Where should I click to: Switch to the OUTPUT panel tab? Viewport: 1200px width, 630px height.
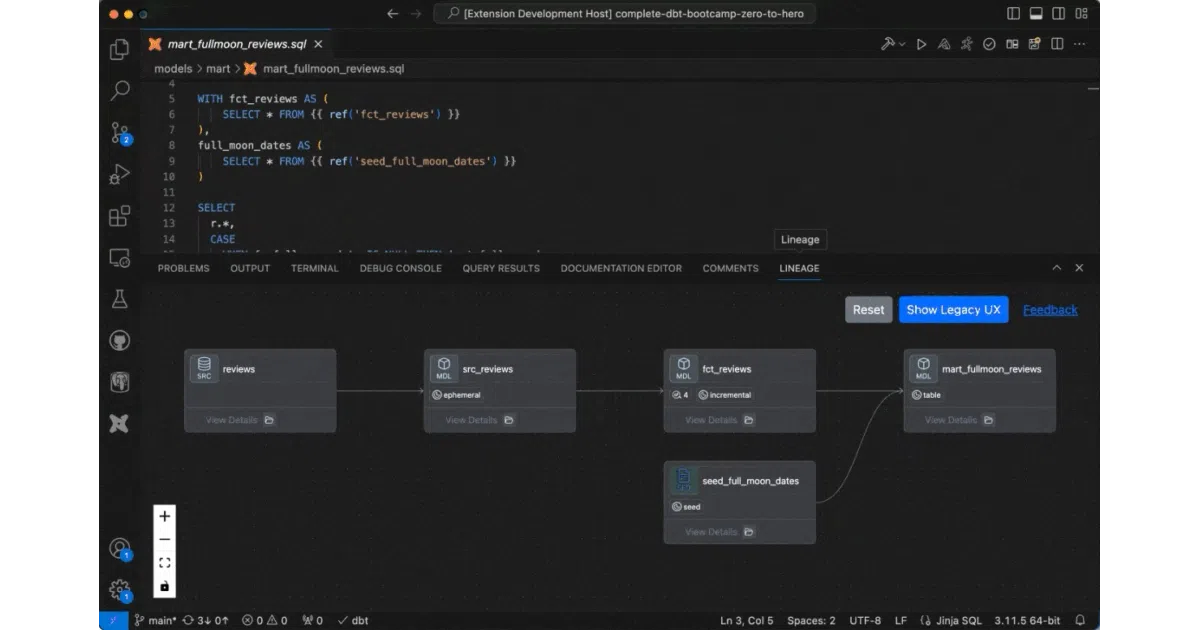click(x=250, y=268)
